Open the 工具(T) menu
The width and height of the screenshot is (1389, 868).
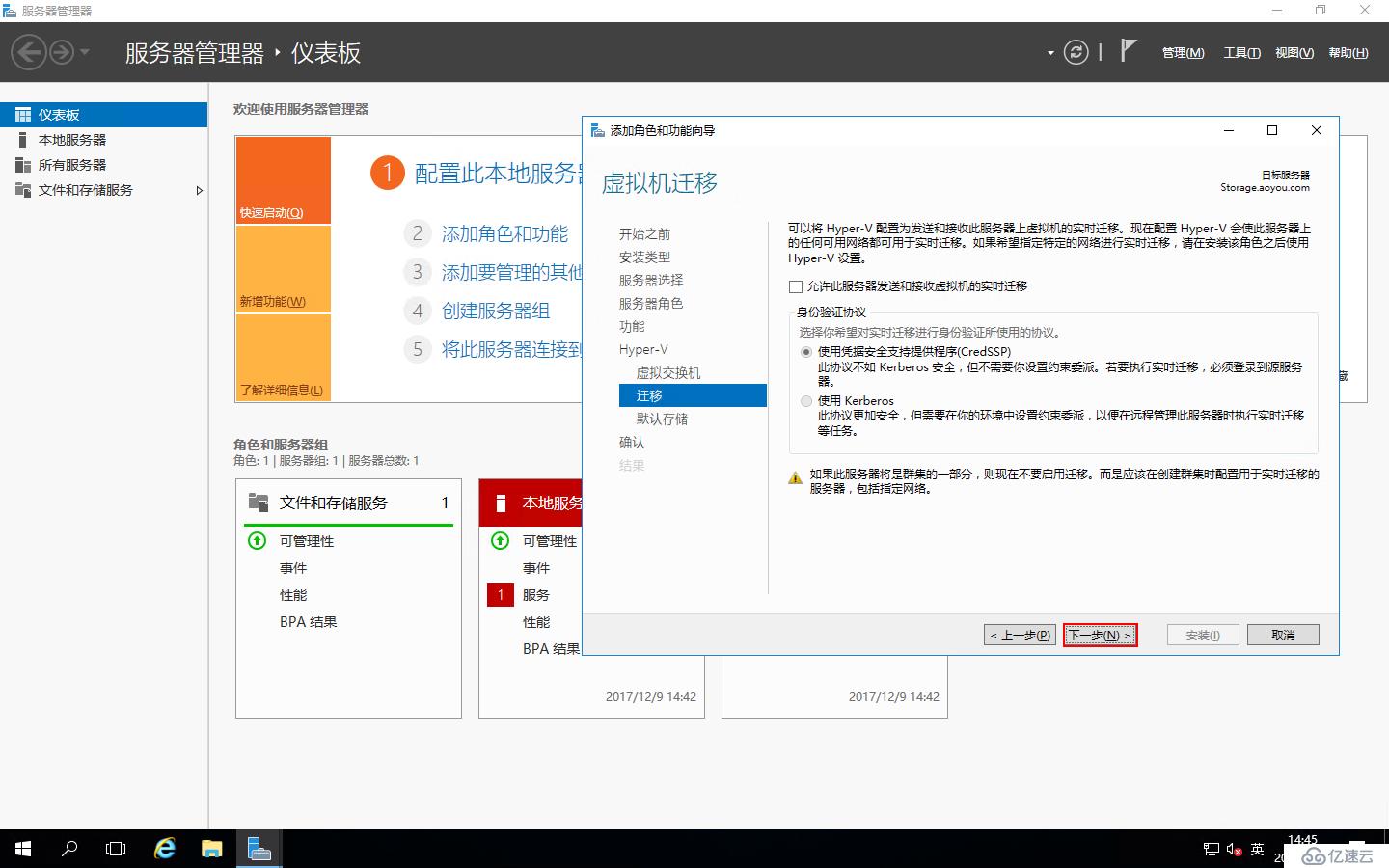coord(1241,53)
